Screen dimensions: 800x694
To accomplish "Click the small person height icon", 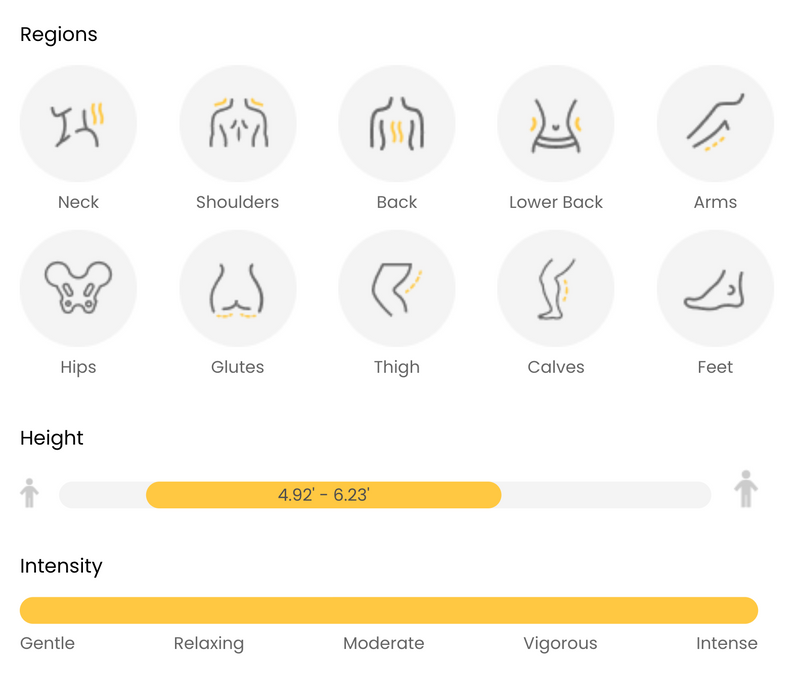I will click(30, 493).
